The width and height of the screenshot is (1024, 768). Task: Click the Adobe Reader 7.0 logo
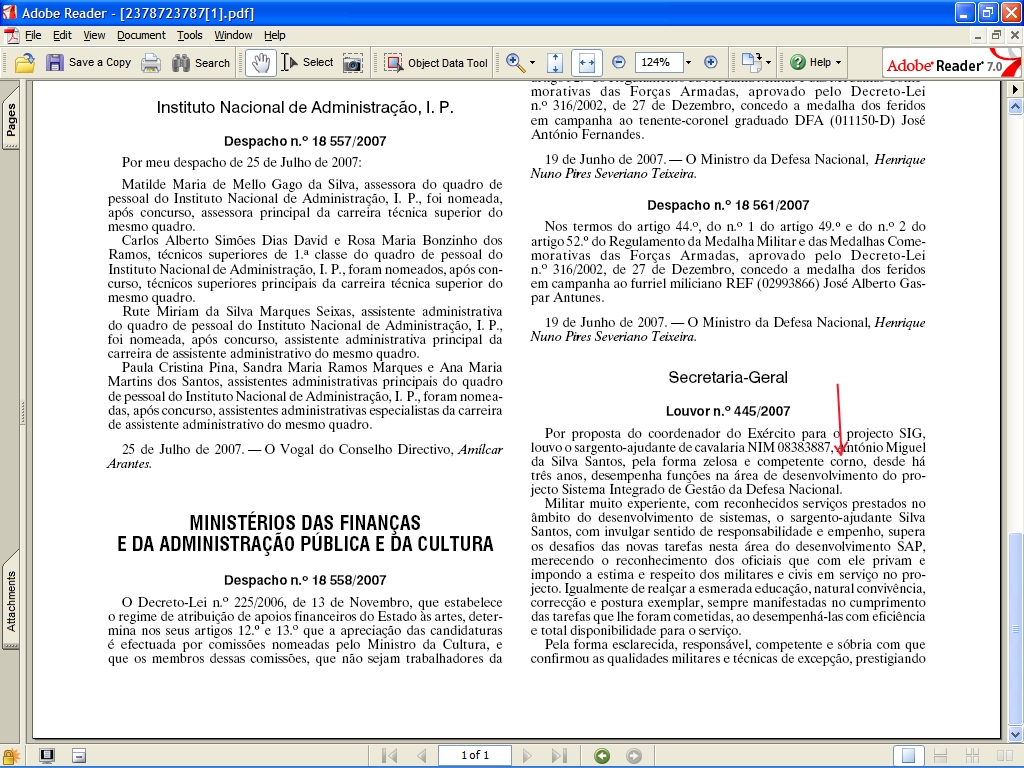pos(950,63)
